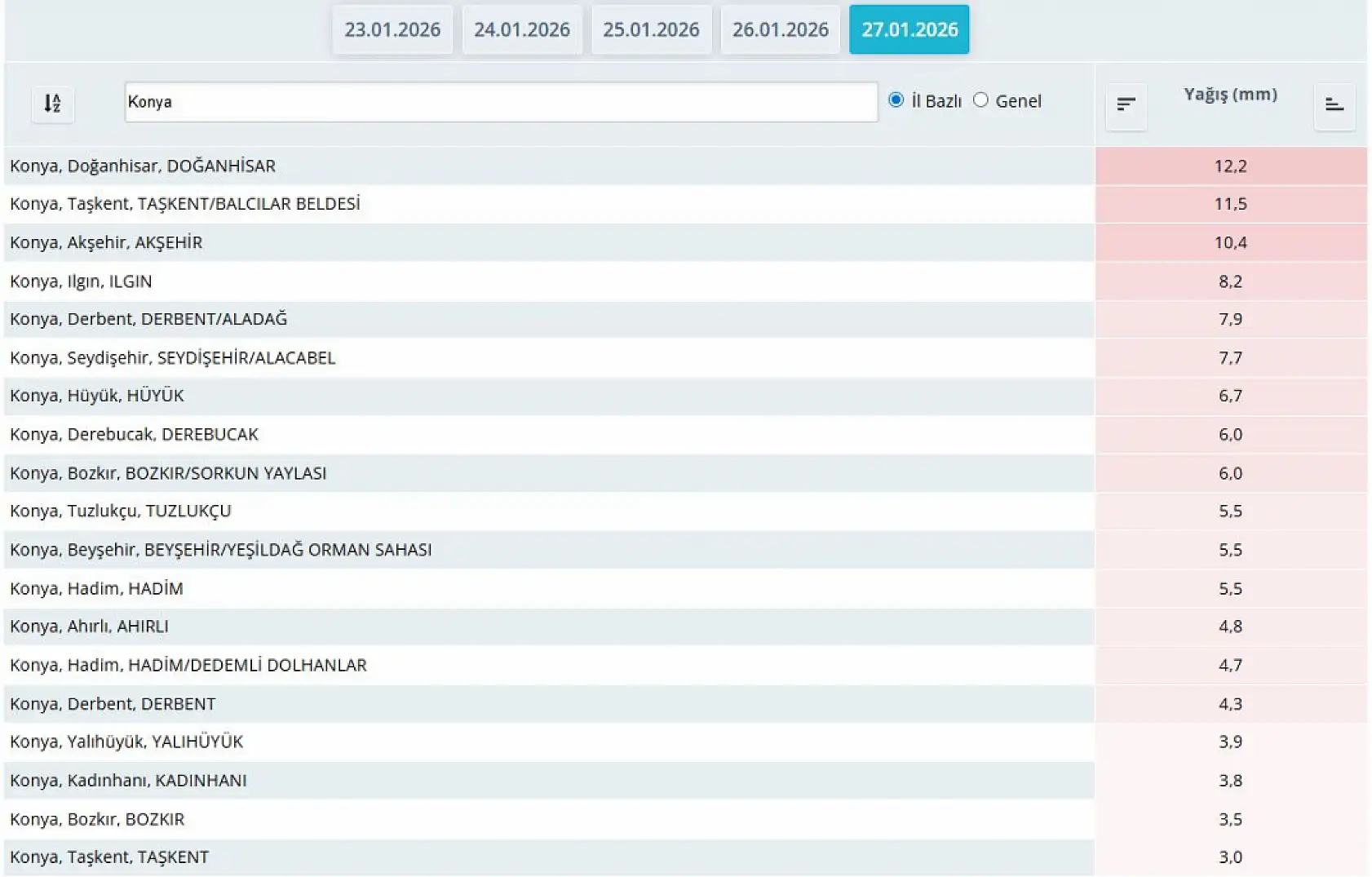Select the Genel radio option
This screenshot has width=1372, height=877.
tap(980, 100)
